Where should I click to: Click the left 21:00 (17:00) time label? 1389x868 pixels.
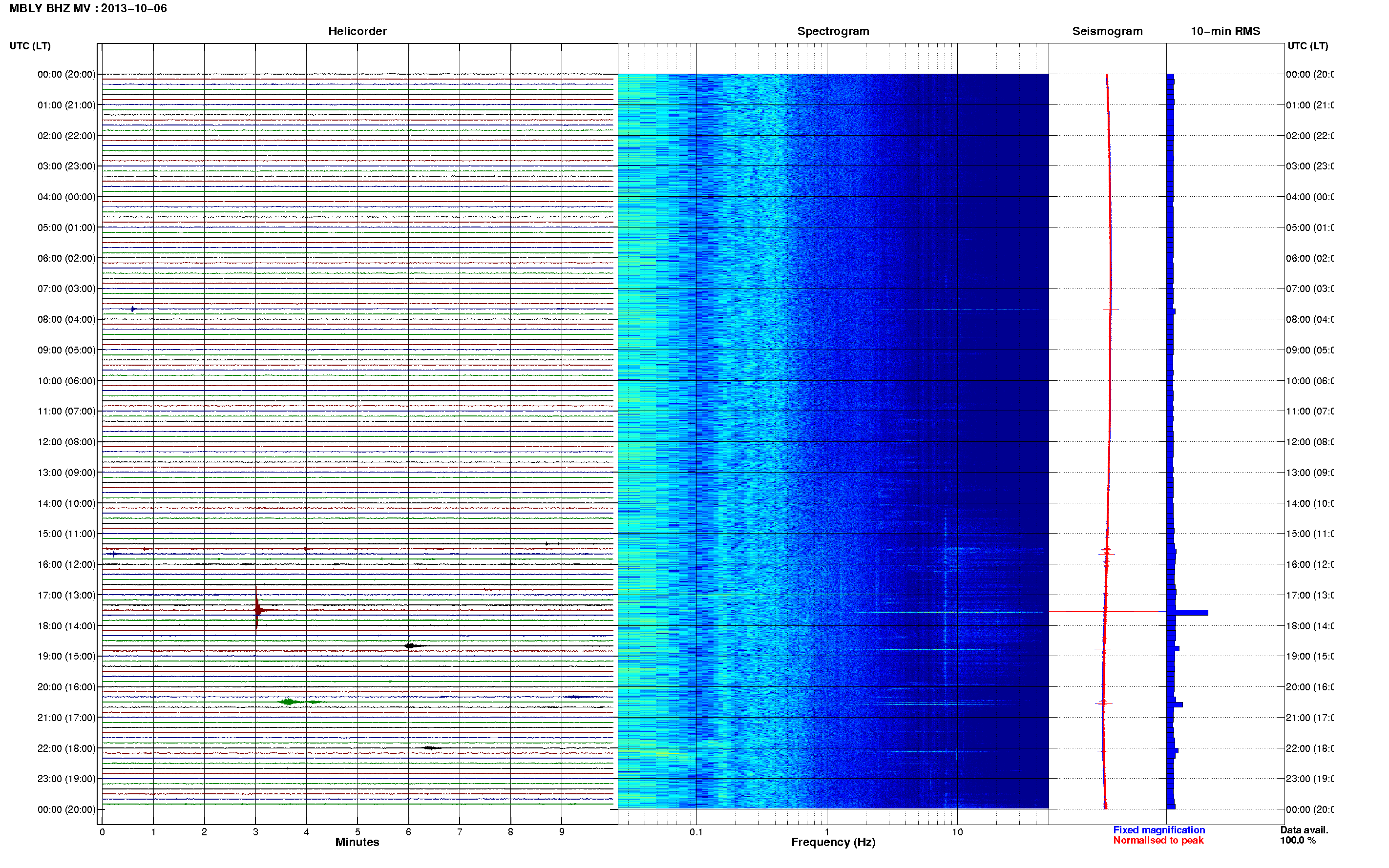click(66, 718)
